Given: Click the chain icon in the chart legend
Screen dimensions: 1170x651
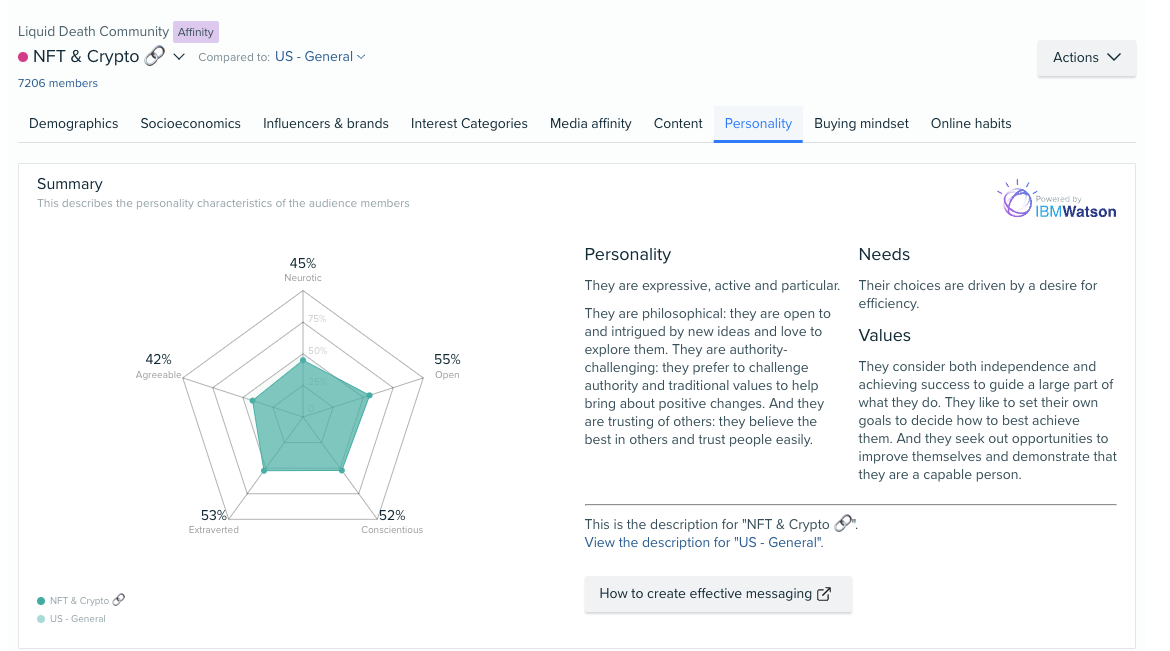Looking at the screenshot, I should point(120,599).
